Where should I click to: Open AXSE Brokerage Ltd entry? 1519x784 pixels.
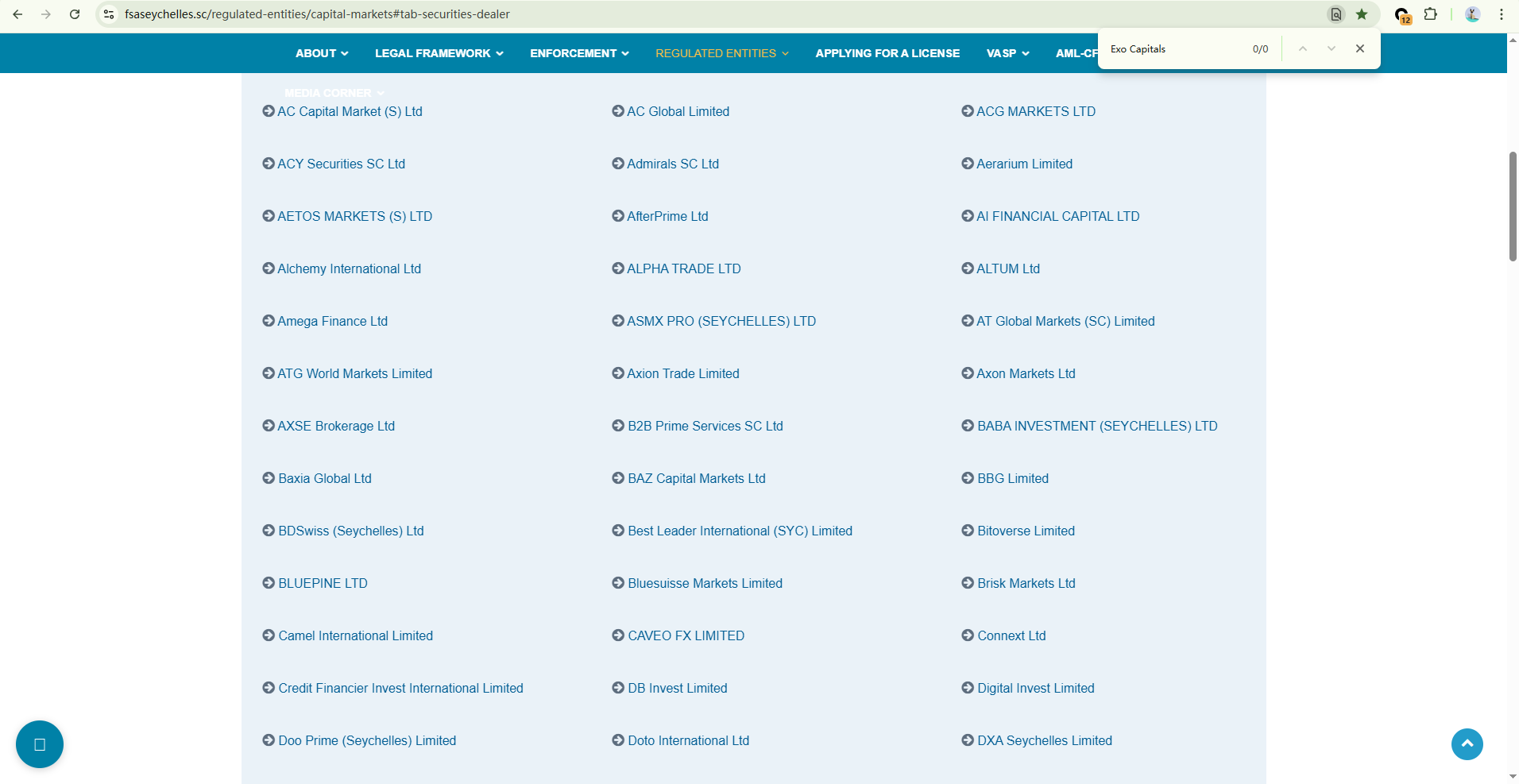tap(336, 426)
